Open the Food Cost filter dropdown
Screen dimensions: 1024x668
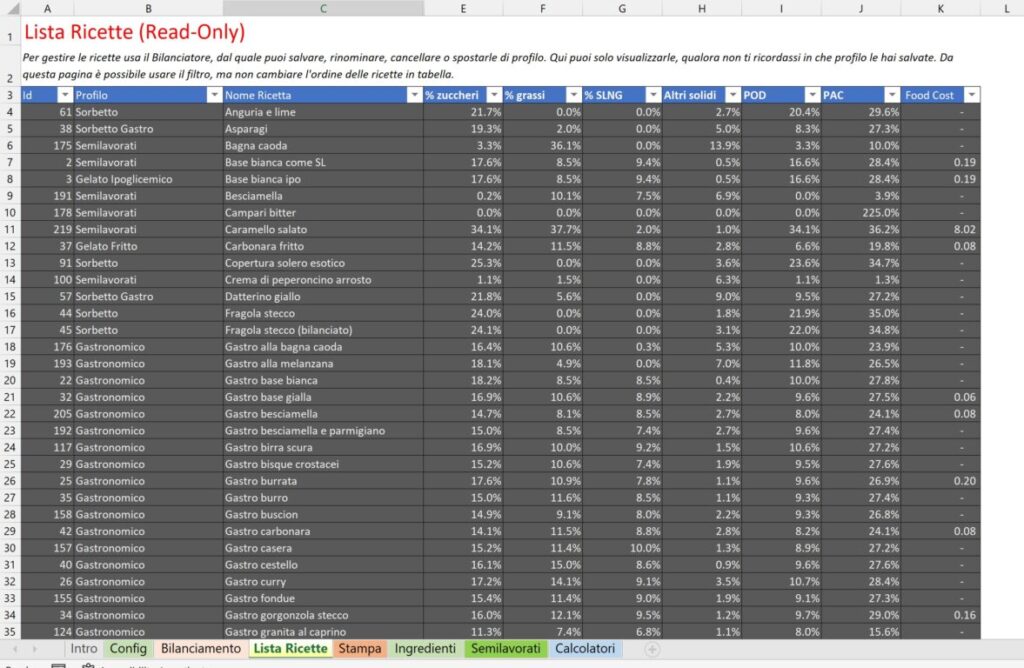[970, 95]
